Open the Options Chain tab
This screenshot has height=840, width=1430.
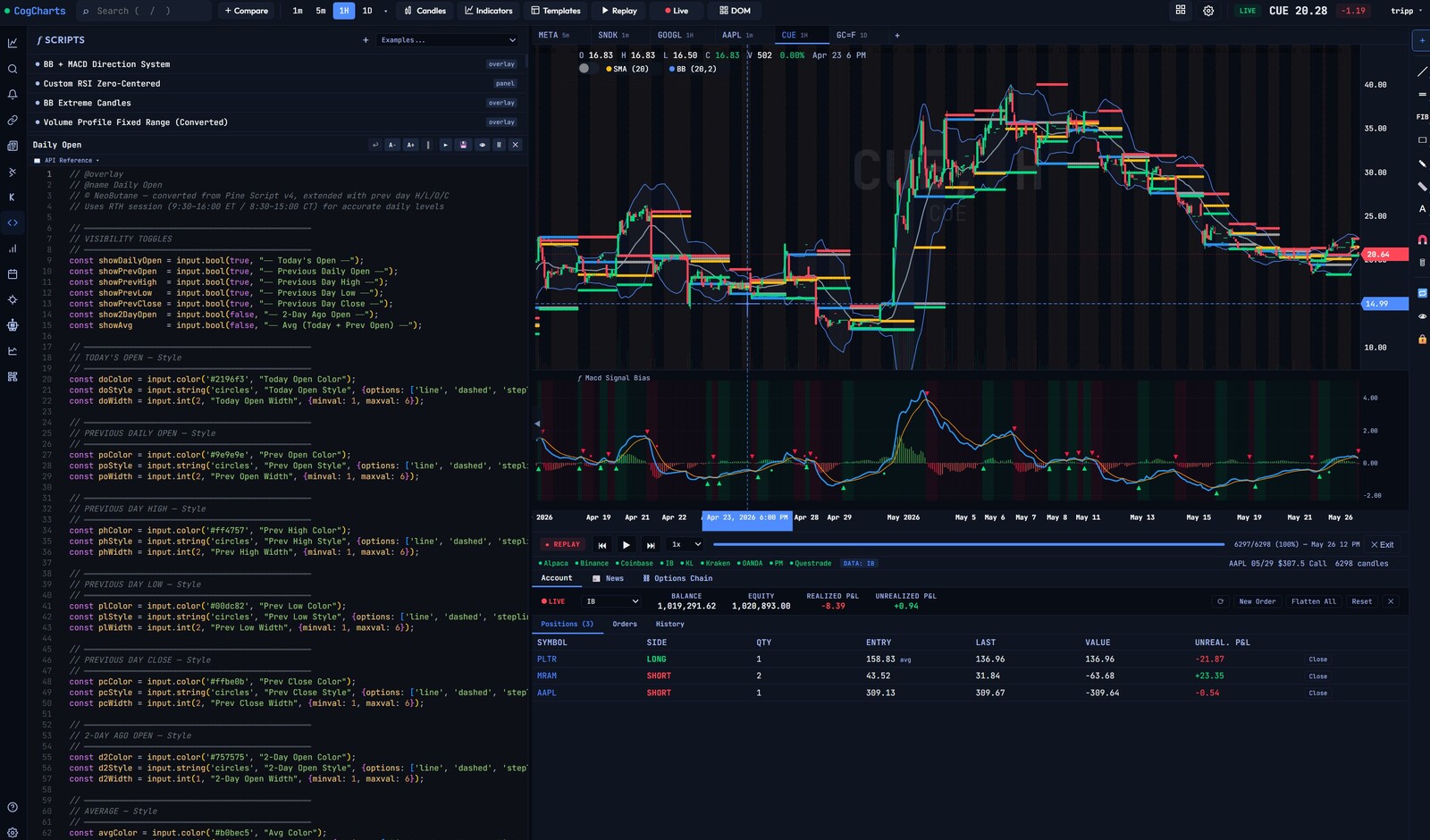pyautogui.click(x=677, y=578)
